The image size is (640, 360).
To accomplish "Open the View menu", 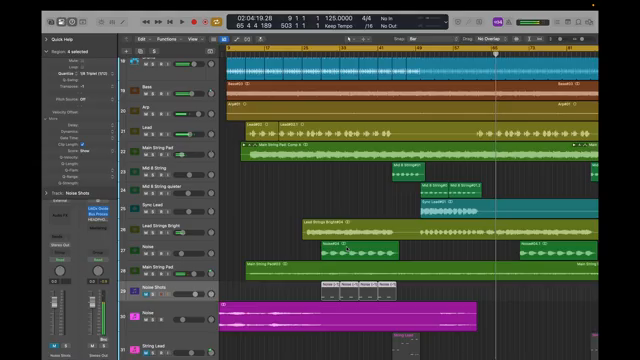I will tap(195, 39).
